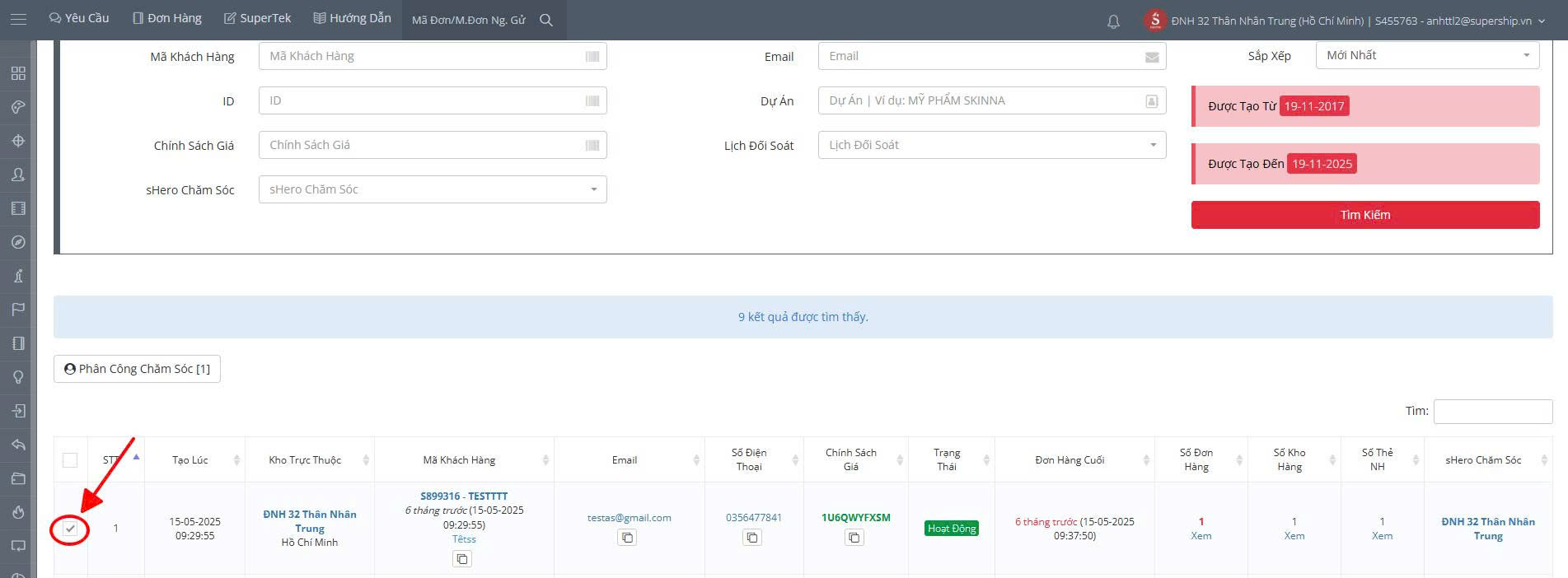Copy the customer code S899316

click(x=462, y=559)
